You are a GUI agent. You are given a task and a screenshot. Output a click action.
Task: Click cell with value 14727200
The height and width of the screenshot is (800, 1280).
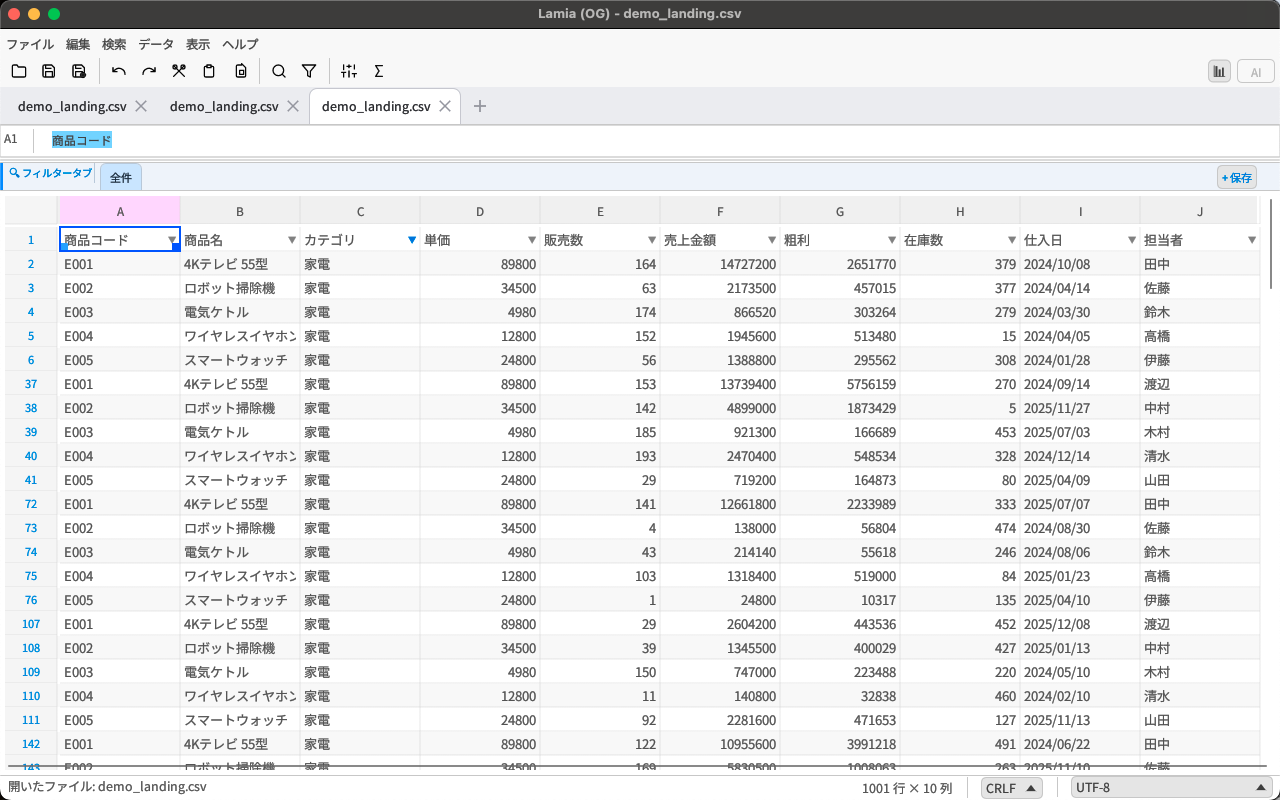[720, 264]
